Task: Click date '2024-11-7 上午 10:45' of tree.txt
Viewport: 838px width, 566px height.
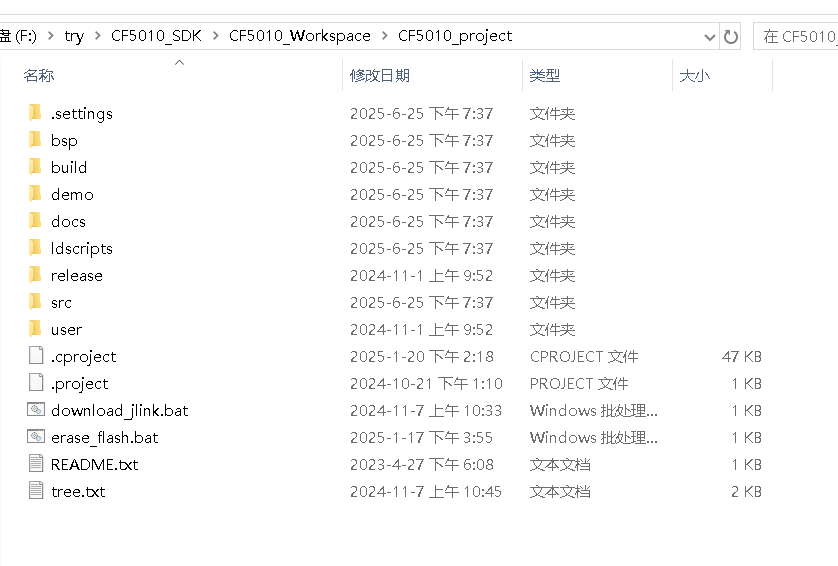Action: (x=426, y=491)
